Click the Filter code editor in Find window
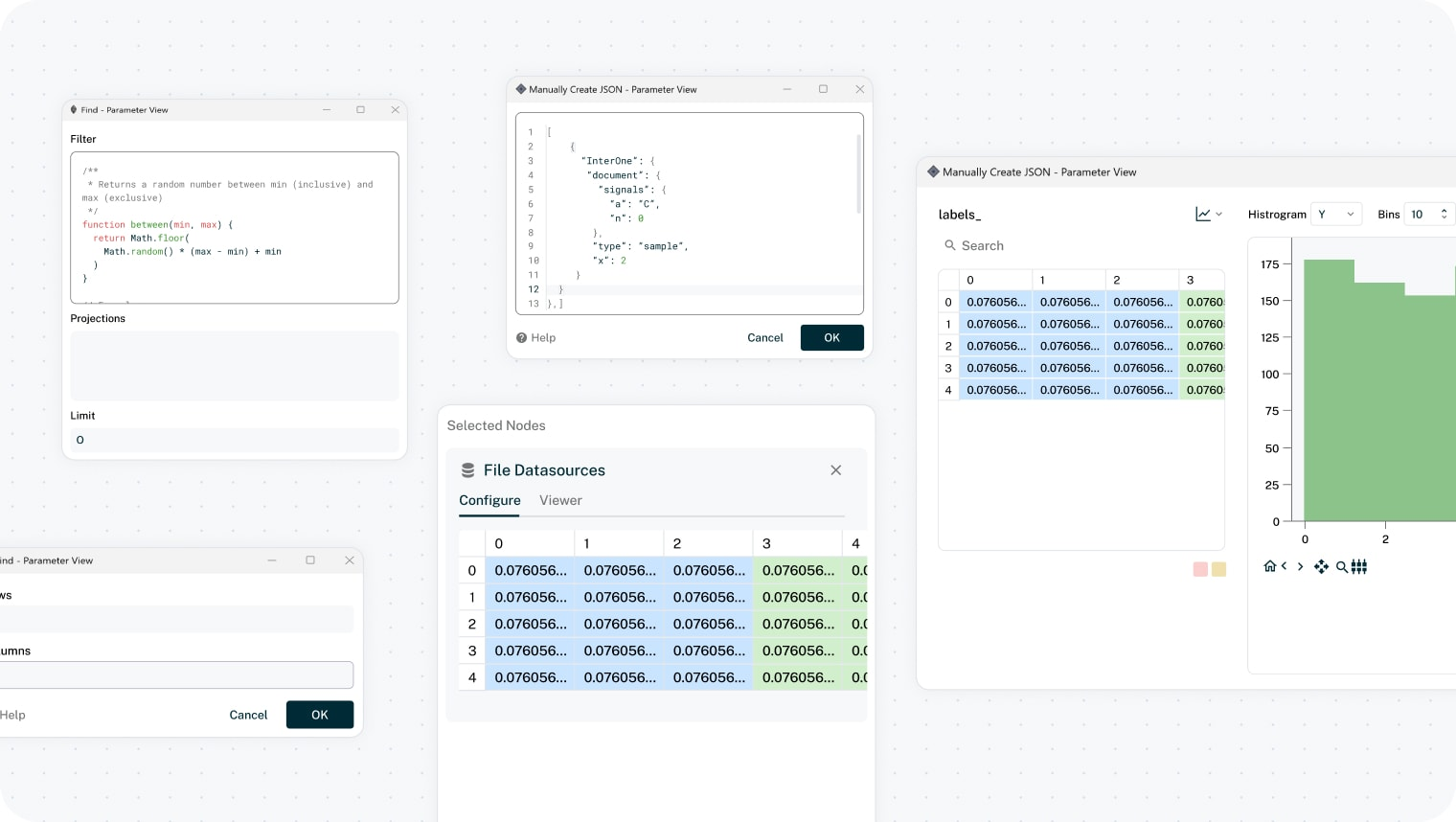This screenshot has width=1456, height=822. pyautogui.click(x=235, y=227)
